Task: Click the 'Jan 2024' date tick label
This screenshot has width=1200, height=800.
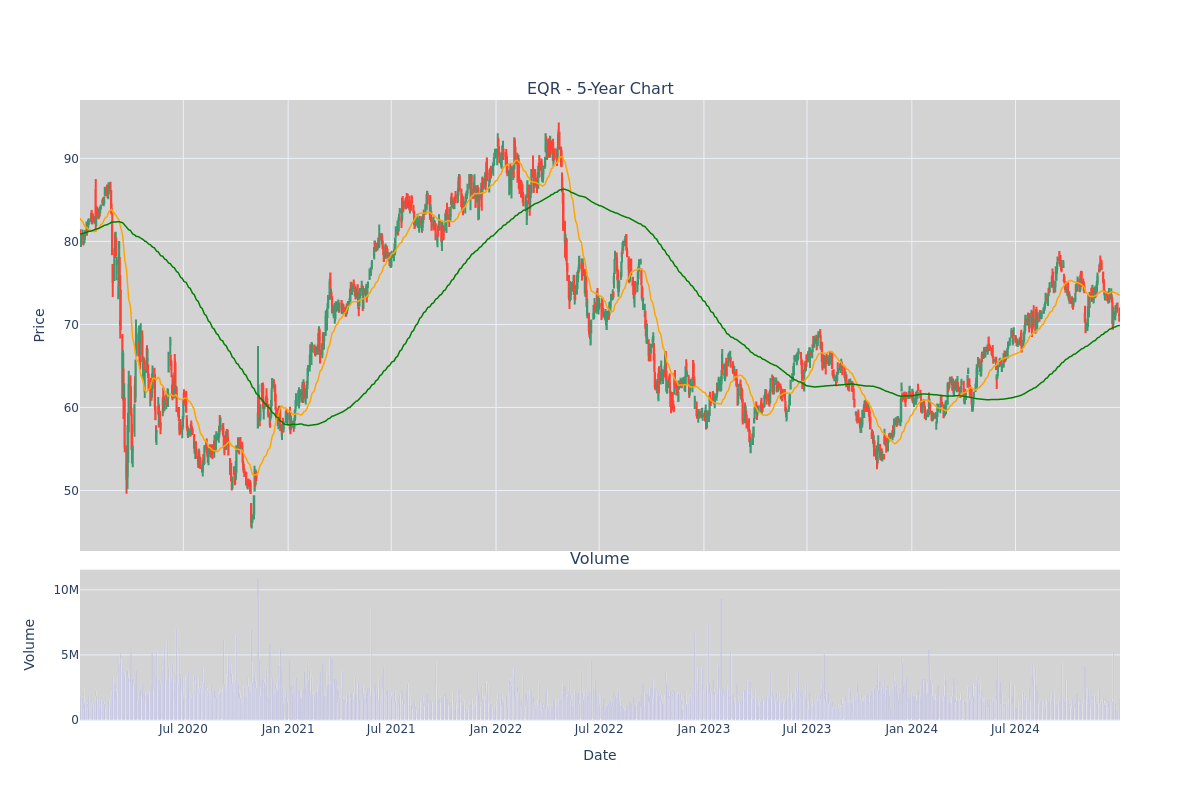Action: [x=912, y=729]
